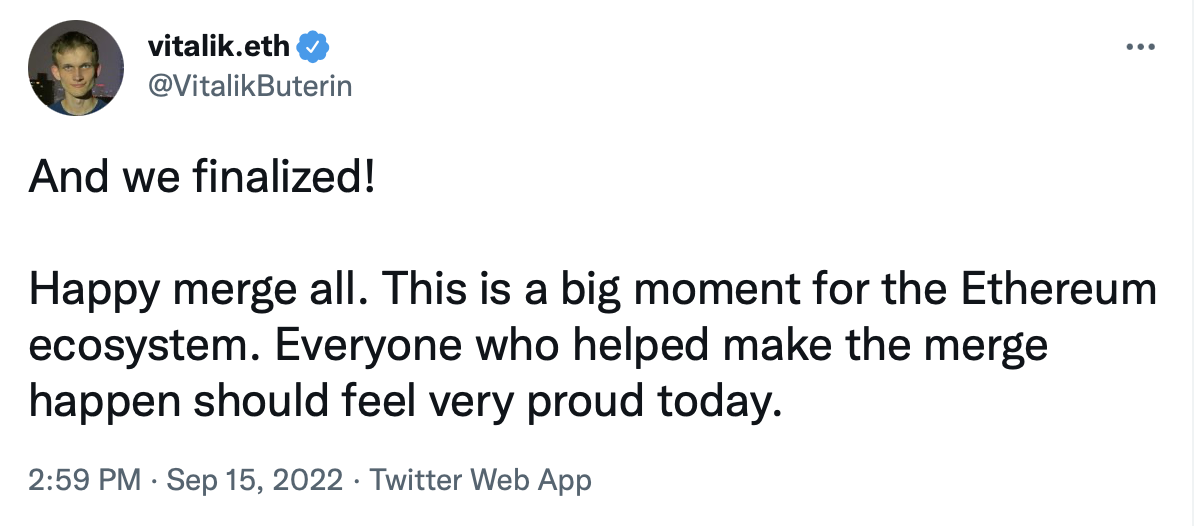Screen dimensions: 1196x526
Task: Open the three-dot more options menu
Action: click(1140, 47)
